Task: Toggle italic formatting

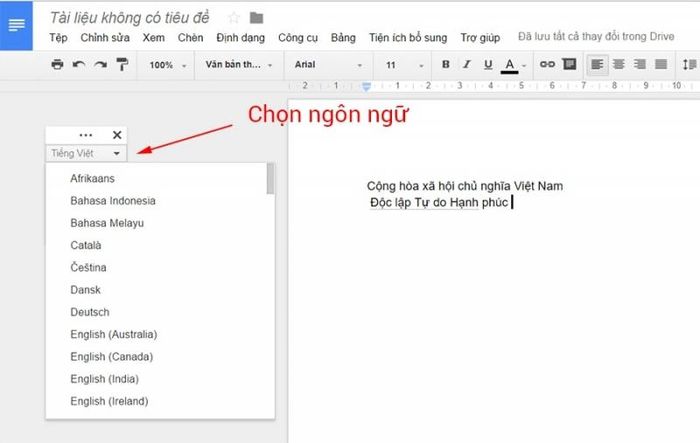Action: [x=467, y=64]
